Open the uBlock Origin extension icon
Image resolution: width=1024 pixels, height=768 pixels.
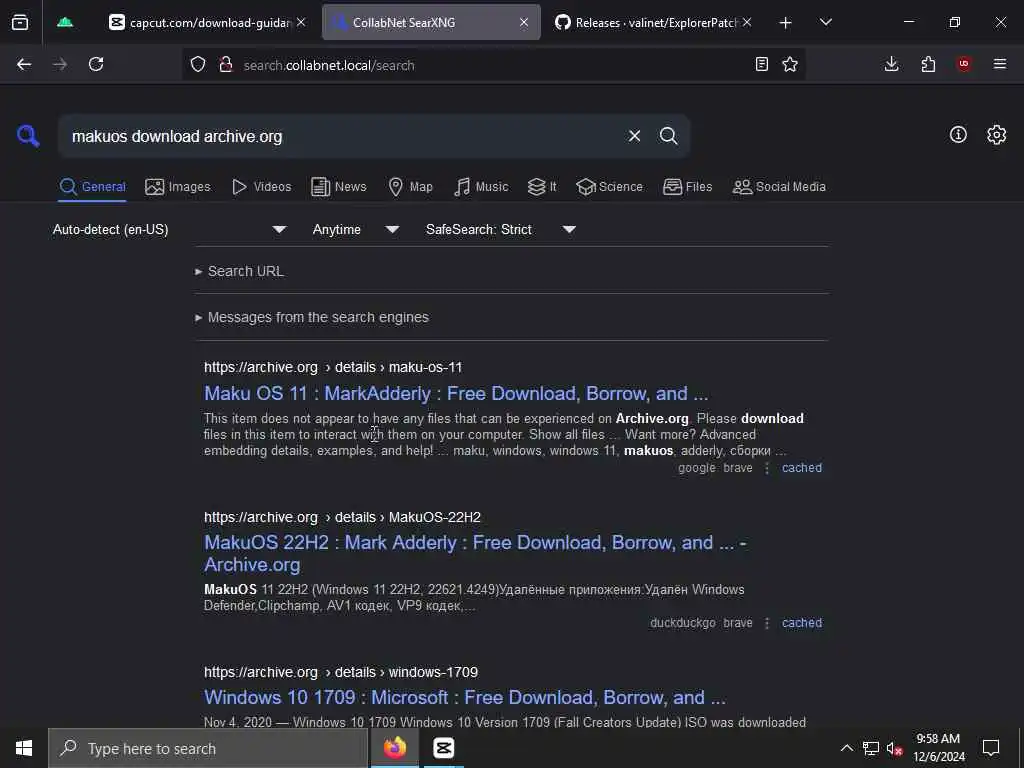[964, 64]
